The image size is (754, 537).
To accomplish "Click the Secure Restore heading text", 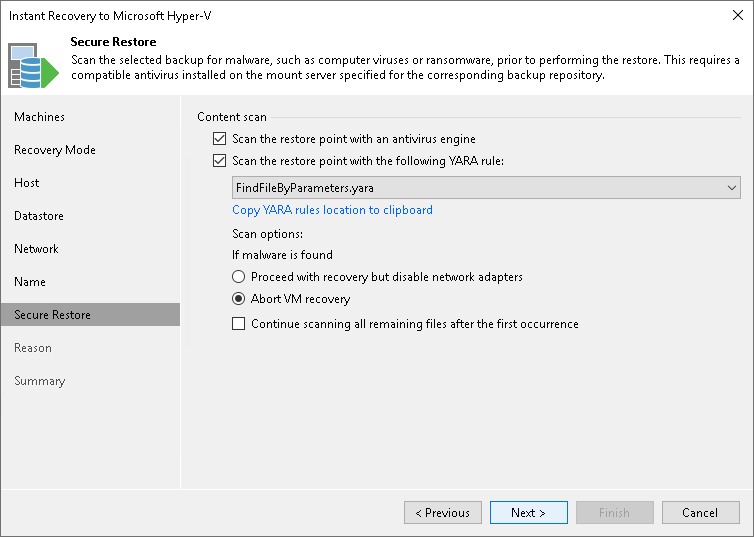I will [x=113, y=42].
